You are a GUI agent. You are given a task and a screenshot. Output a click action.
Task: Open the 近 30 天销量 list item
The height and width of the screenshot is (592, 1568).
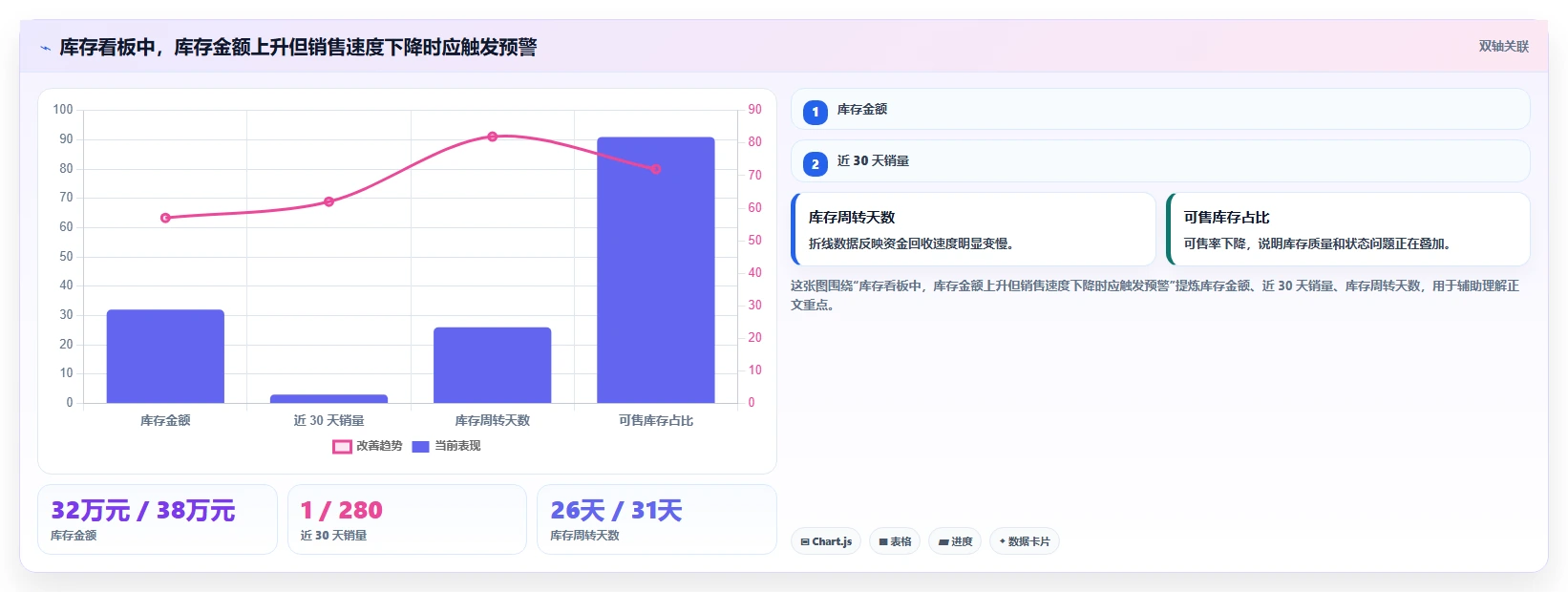coord(1160,160)
